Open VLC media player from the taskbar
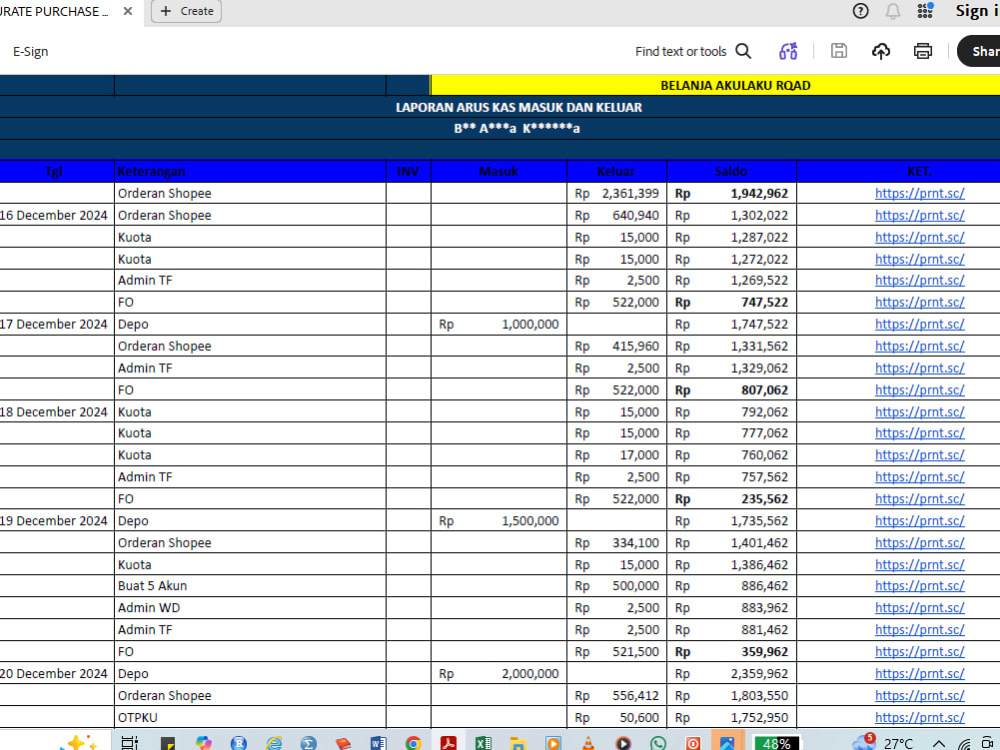This screenshot has width=1000, height=750. 588,743
